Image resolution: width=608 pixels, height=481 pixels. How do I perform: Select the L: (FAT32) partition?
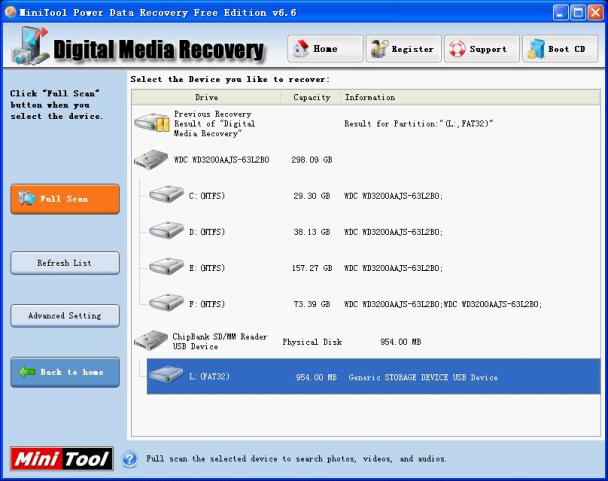(373, 376)
